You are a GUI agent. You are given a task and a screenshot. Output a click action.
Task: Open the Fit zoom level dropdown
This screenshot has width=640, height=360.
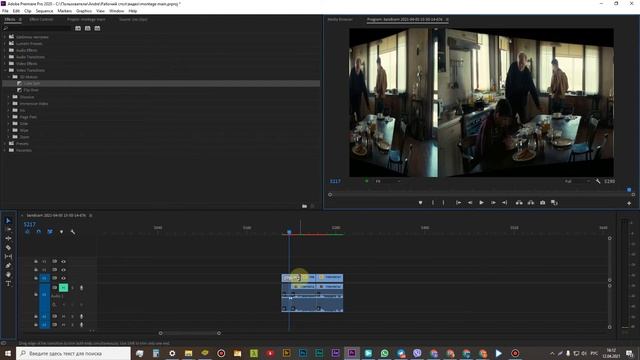pyautogui.click(x=388, y=181)
